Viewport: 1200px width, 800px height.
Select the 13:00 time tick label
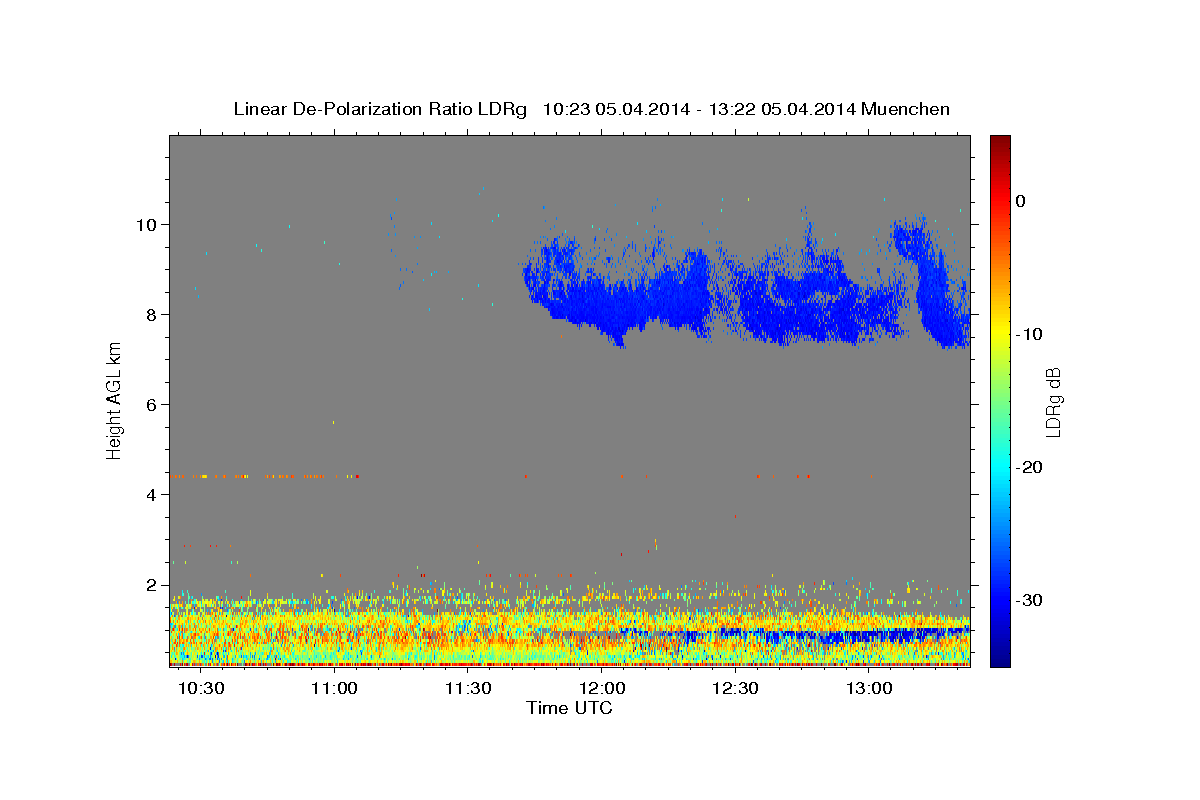point(870,689)
